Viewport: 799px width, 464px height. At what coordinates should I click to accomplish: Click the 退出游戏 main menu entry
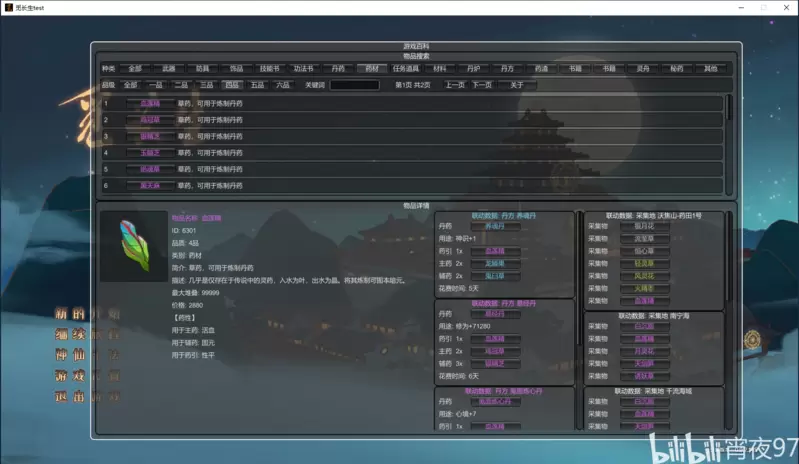88,396
